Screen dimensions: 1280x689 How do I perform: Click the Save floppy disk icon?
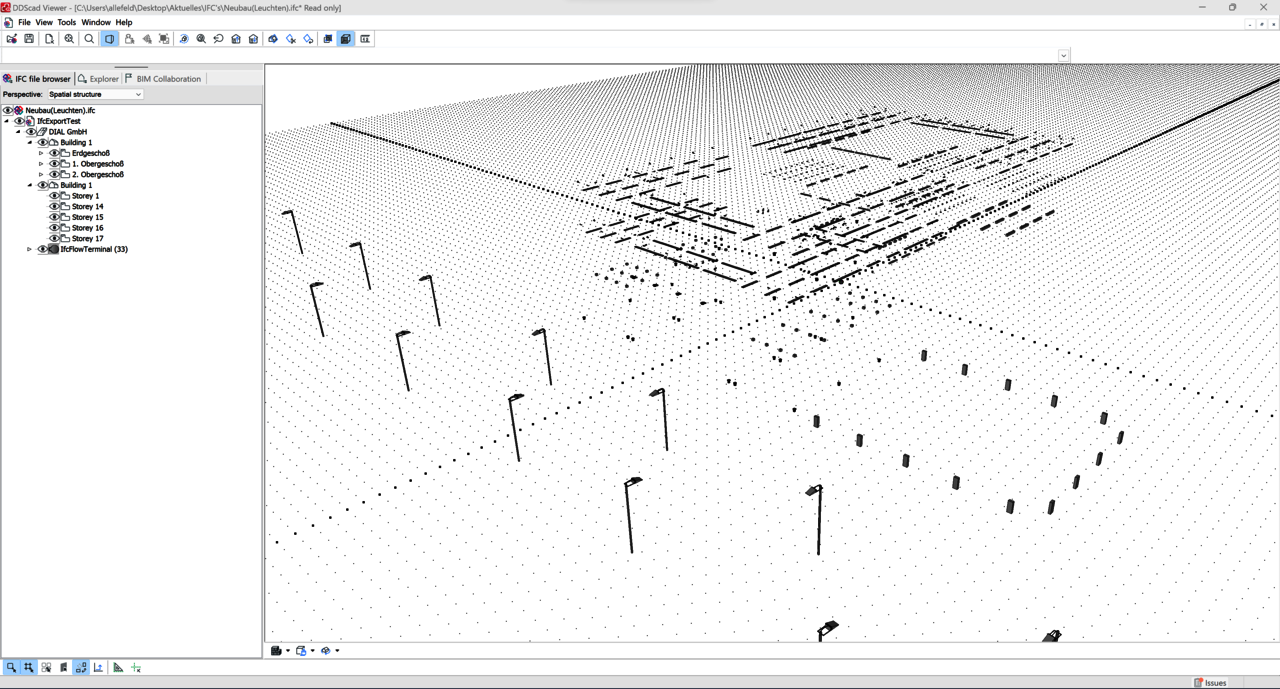29,39
